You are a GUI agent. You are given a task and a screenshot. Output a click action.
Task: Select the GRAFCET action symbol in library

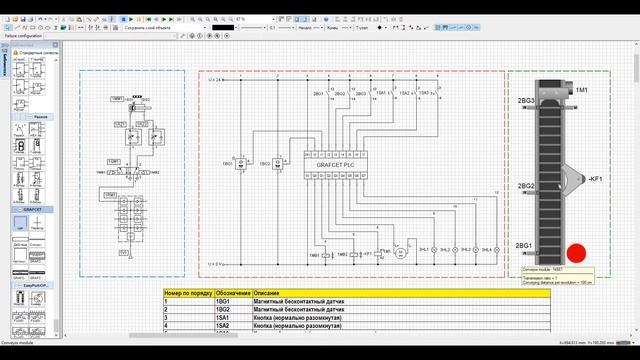[20, 241]
